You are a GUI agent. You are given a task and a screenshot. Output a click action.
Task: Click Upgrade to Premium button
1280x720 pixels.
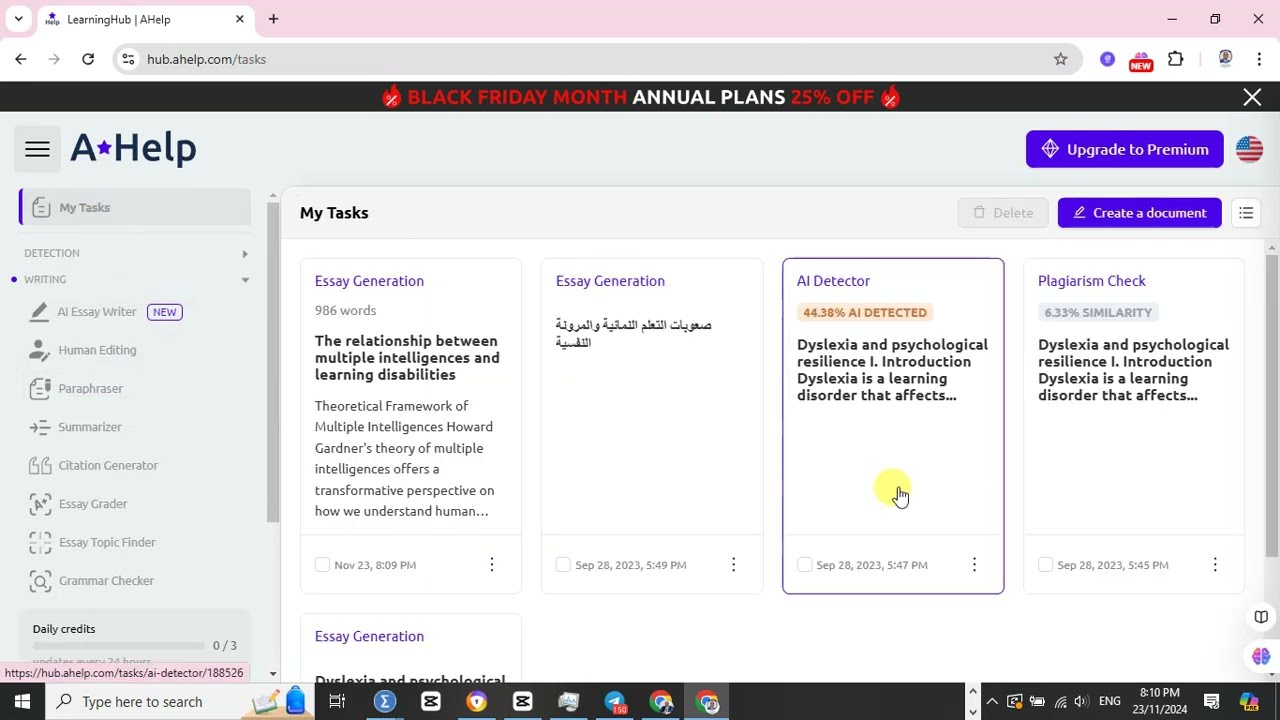[1124, 149]
